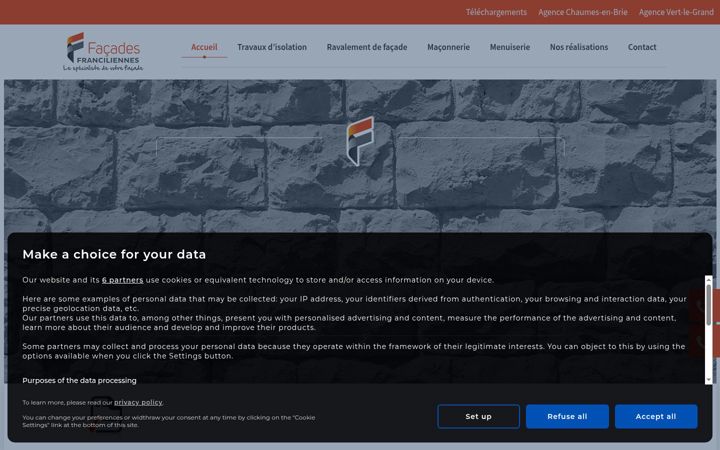The width and height of the screenshot is (720, 450).
Task: Click 'Make a choice for your data' title
Action: (x=114, y=254)
